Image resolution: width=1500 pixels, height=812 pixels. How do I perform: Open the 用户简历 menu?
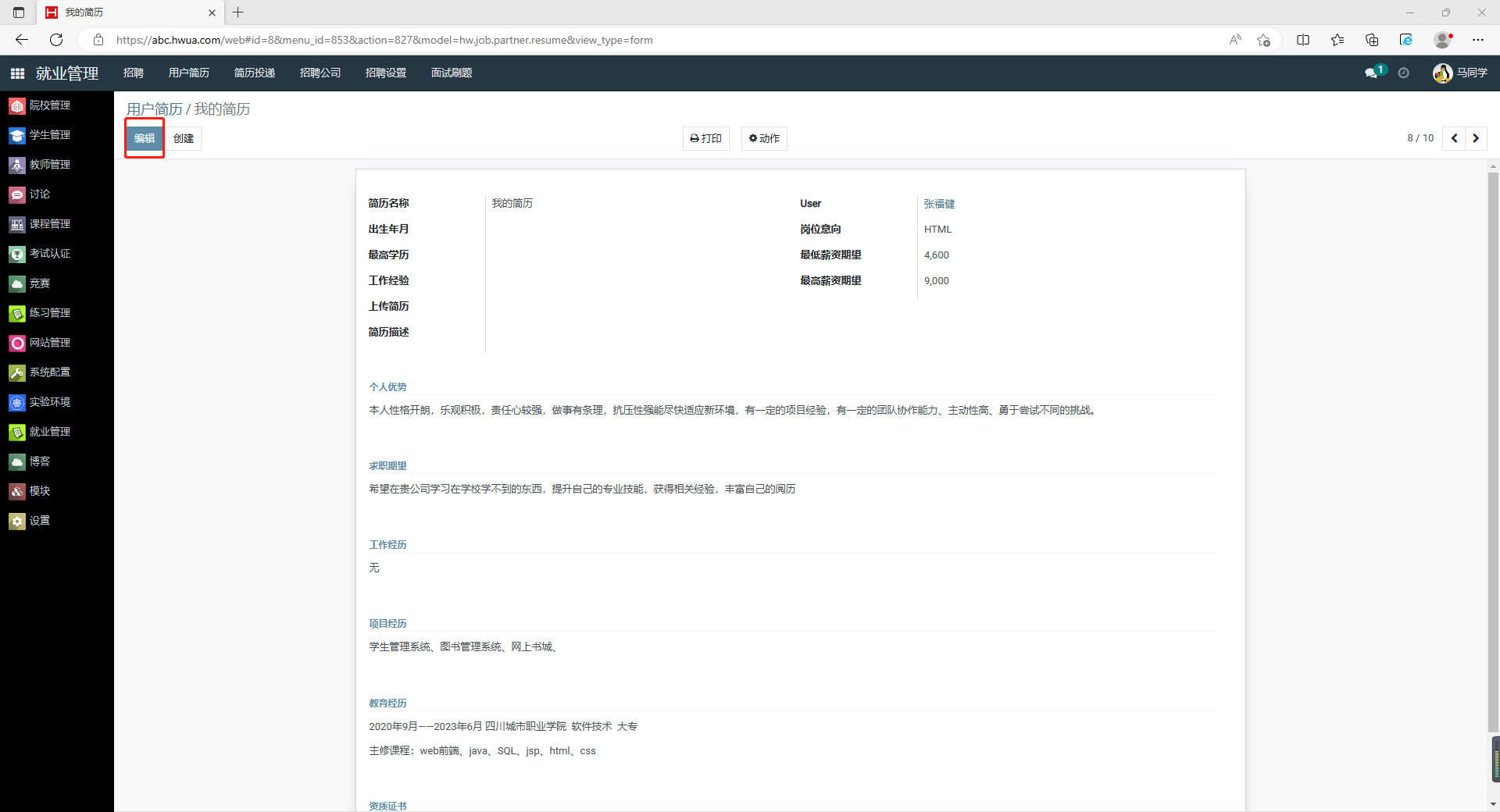pos(189,73)
